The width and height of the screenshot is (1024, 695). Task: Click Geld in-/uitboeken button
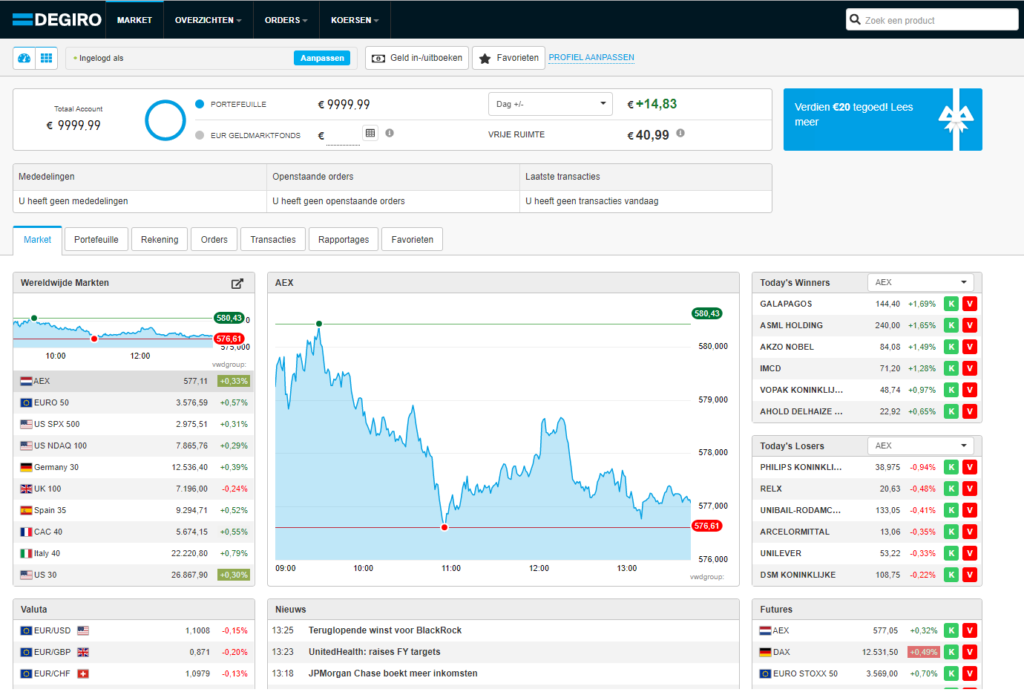[x=417, y=58]
